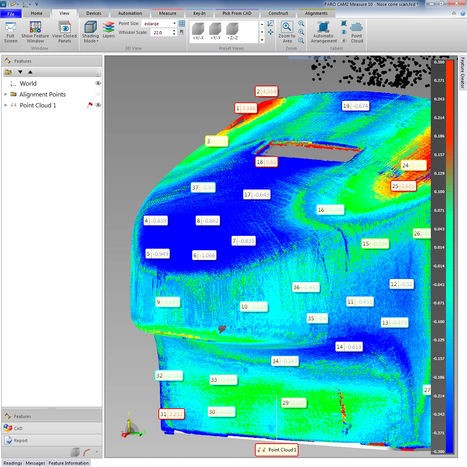Select the +X/-X preset view
467x467 pixels.
tap(198, 31)
